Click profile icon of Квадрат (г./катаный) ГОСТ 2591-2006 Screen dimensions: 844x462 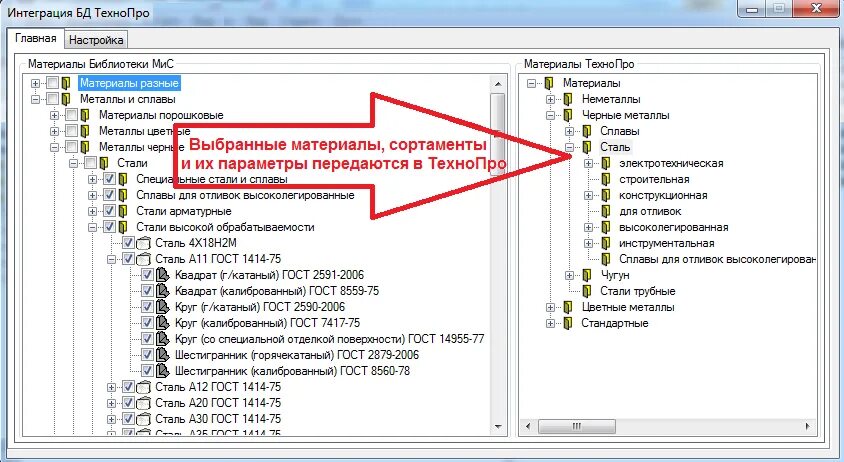pos(163,275)
